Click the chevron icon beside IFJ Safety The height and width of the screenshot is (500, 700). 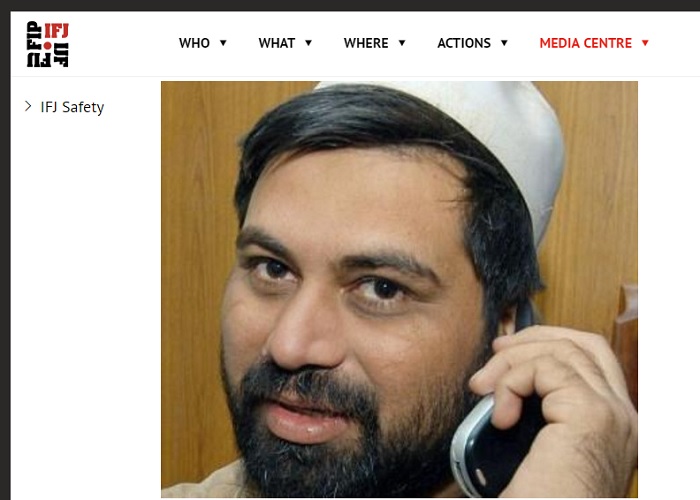(28, 106)
